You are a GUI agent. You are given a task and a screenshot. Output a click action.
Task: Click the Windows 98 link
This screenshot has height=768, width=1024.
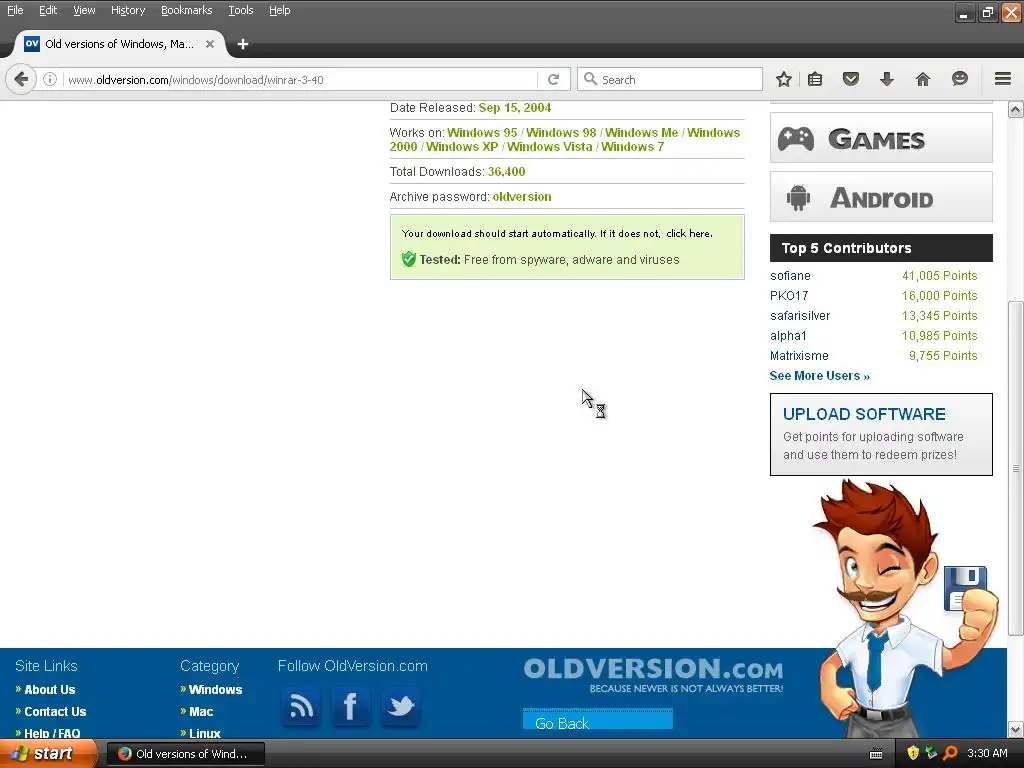click(x=561, y=133)
